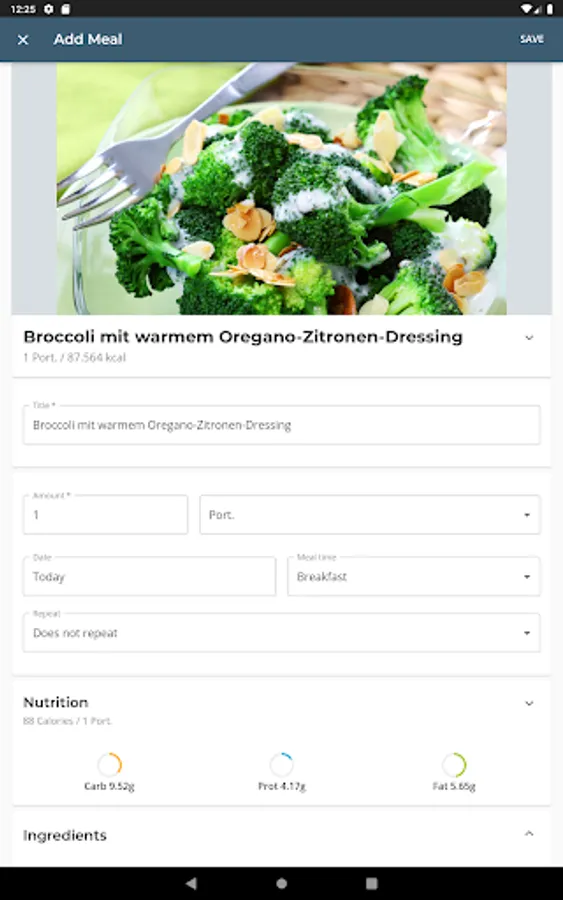
Task: Tap the Android recent apps button
Action: pos(371,883)
